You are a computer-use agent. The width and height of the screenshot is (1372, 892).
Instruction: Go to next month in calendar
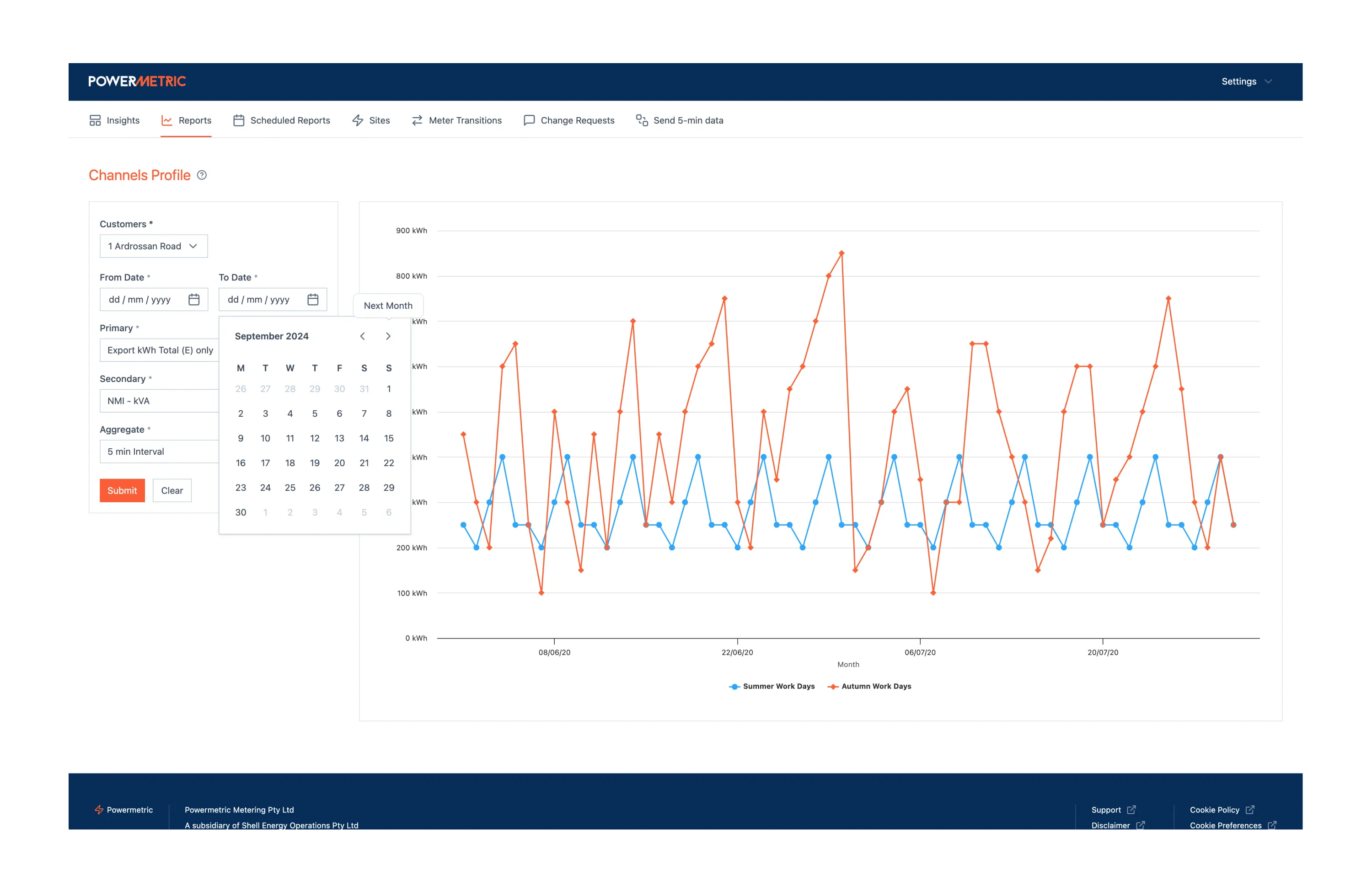pos(388,336)
